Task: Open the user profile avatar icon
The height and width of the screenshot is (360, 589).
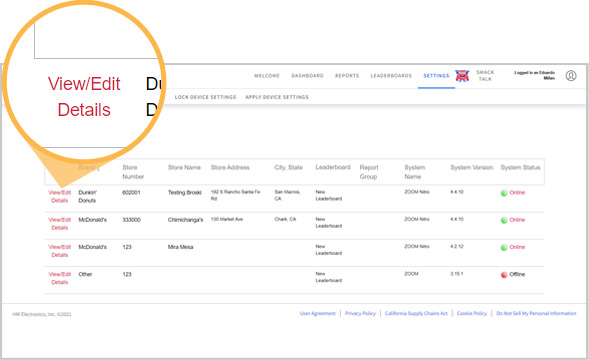Action: coord(571,76)
